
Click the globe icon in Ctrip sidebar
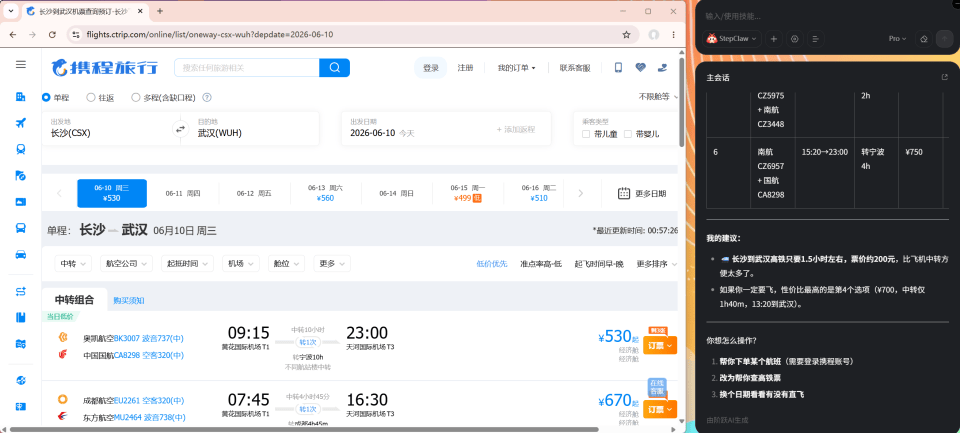pos(21,380)
